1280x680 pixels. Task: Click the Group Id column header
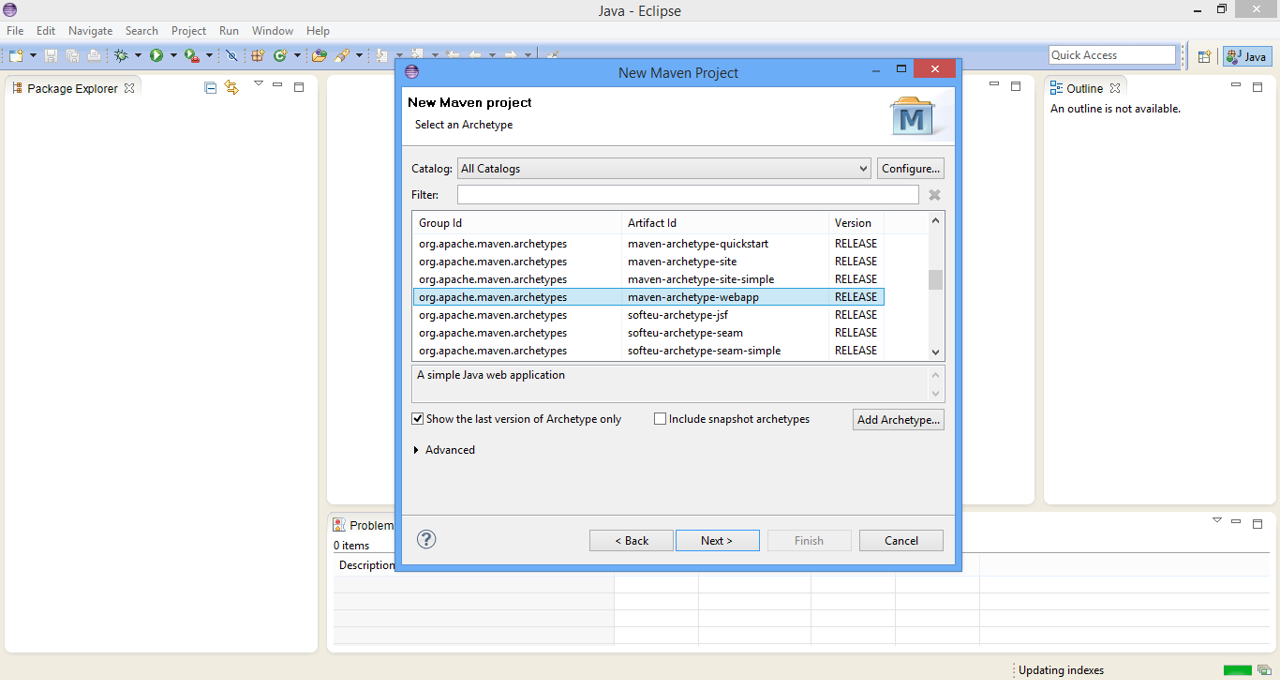(517, 223)
